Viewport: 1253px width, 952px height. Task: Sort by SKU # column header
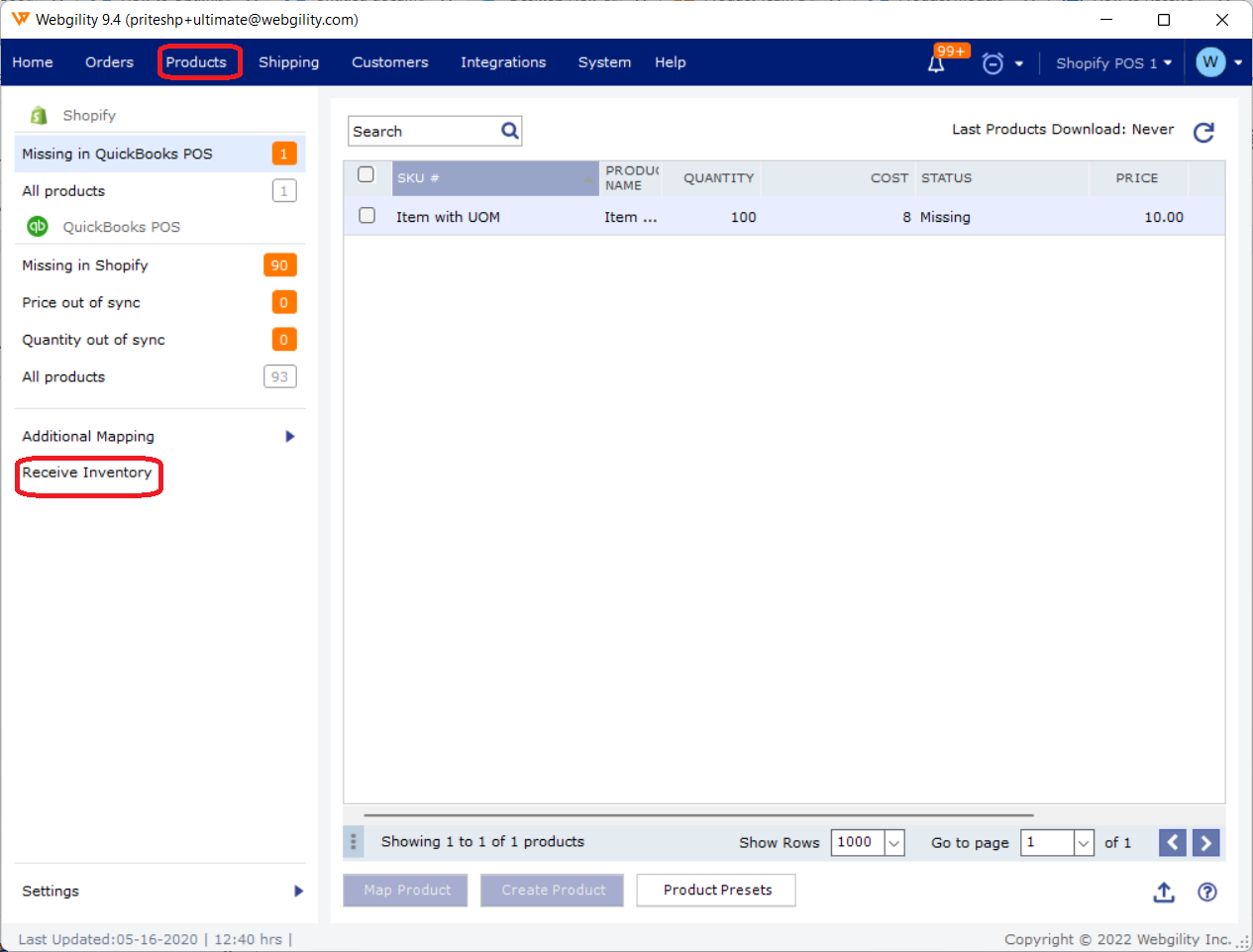pos(495,178)
